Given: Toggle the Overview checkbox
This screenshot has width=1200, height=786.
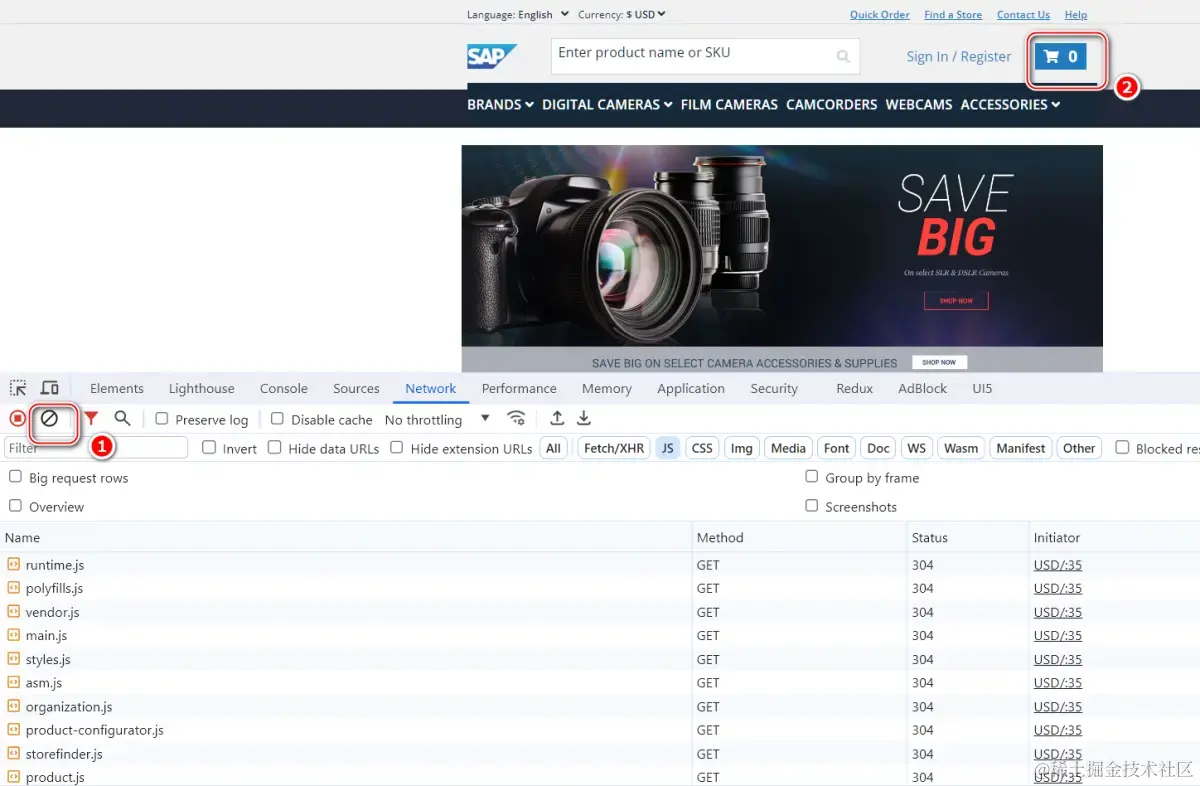Looking at the screenshot, I should (x=15, y=506).
